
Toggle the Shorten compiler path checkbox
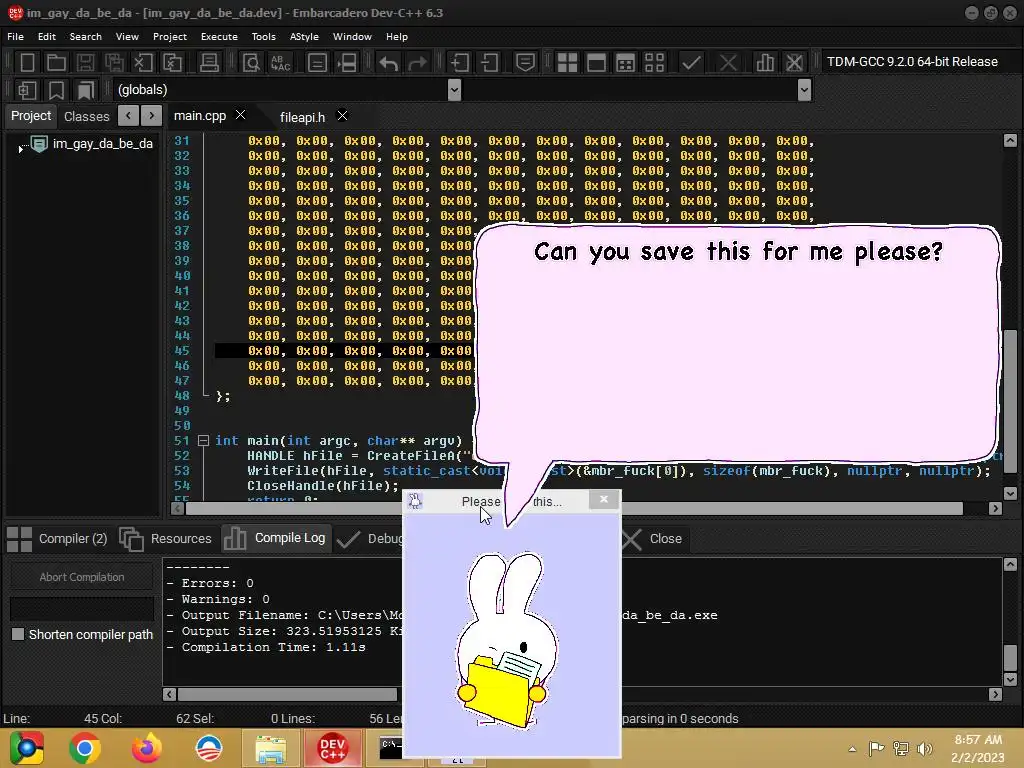click(x=18, y=634)
